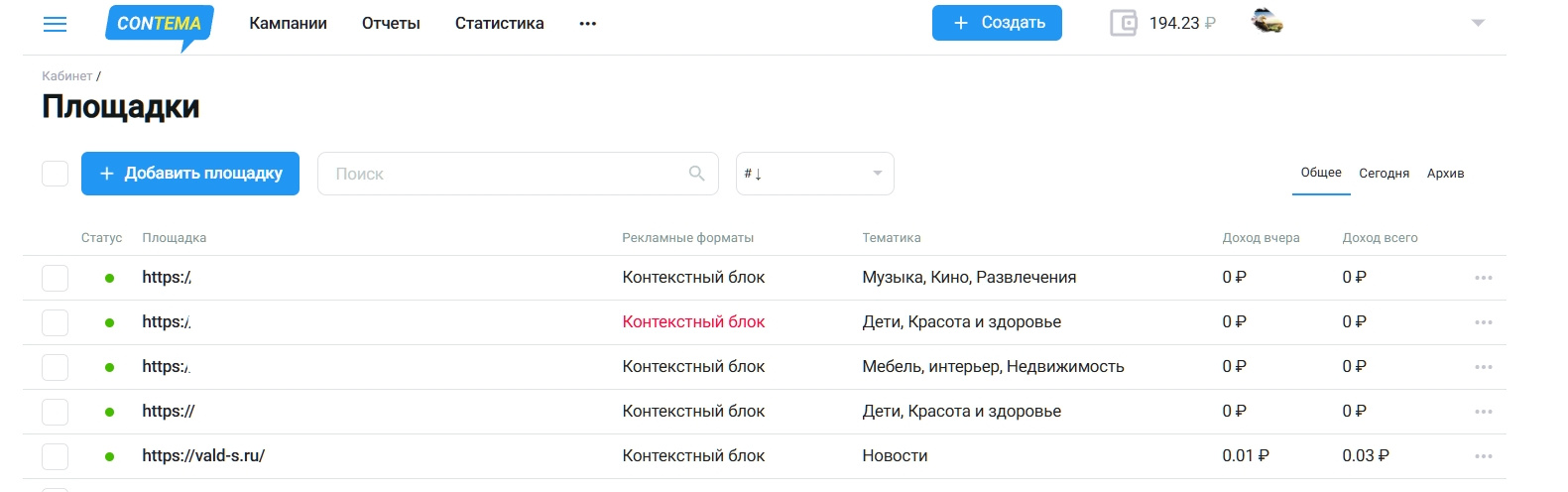Screen dimensions: 1568x492
Task: Open row options for Мебель, интерьер site
Action: [x=1483, y=367]
